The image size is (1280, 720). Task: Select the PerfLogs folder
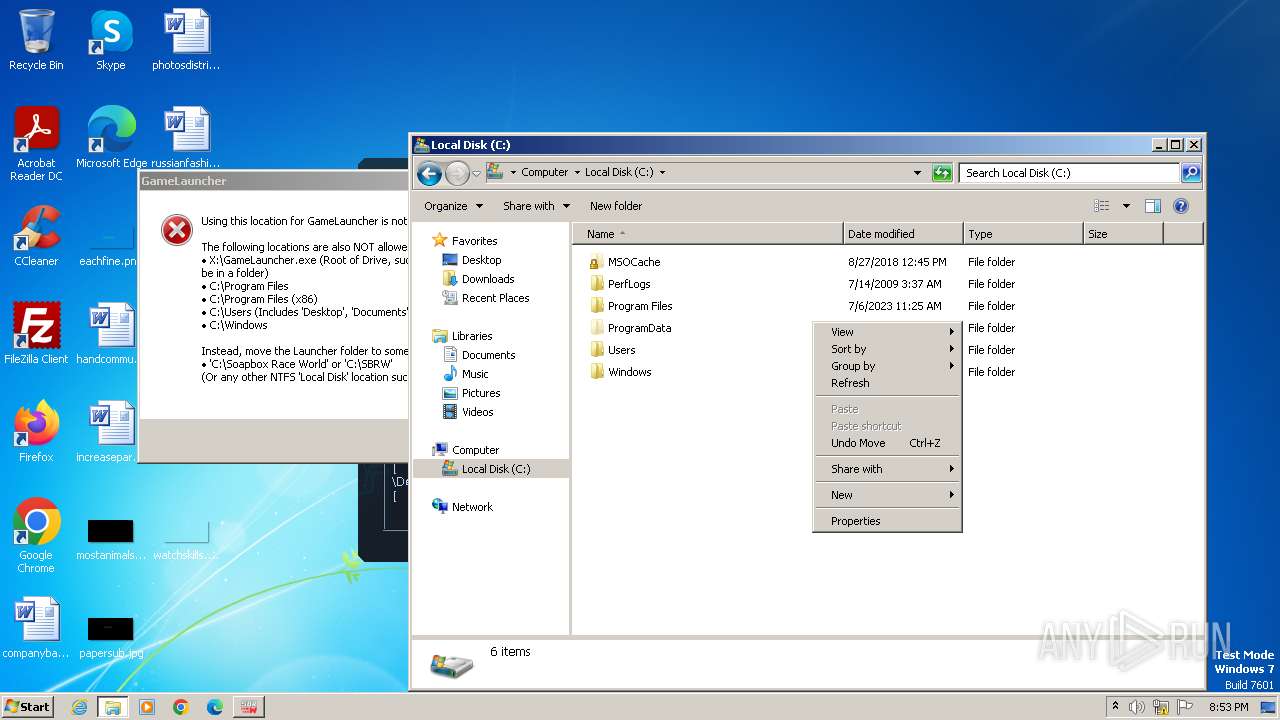click(x=629, y=284)
